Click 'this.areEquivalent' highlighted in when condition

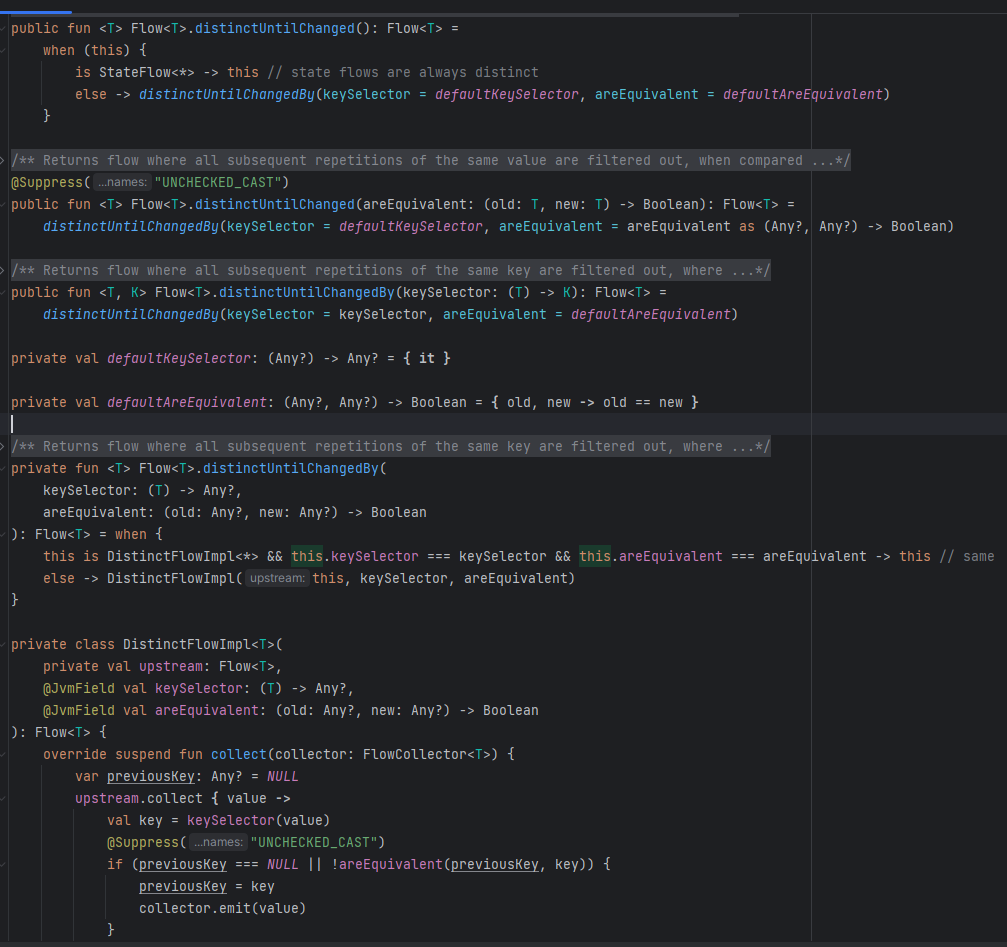coord(651,557)
